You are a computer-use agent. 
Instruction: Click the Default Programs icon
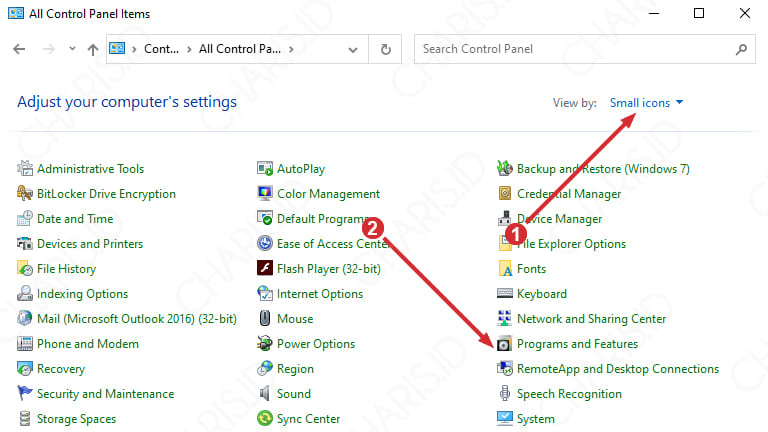(265, 218)
